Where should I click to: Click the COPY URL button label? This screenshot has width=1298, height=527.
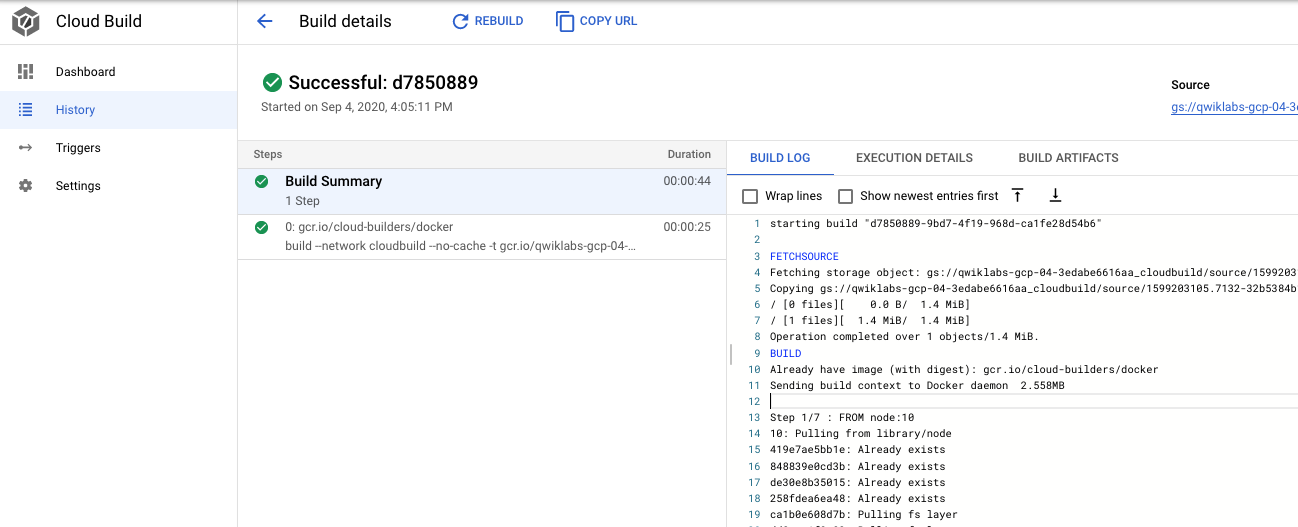point(608,21)
